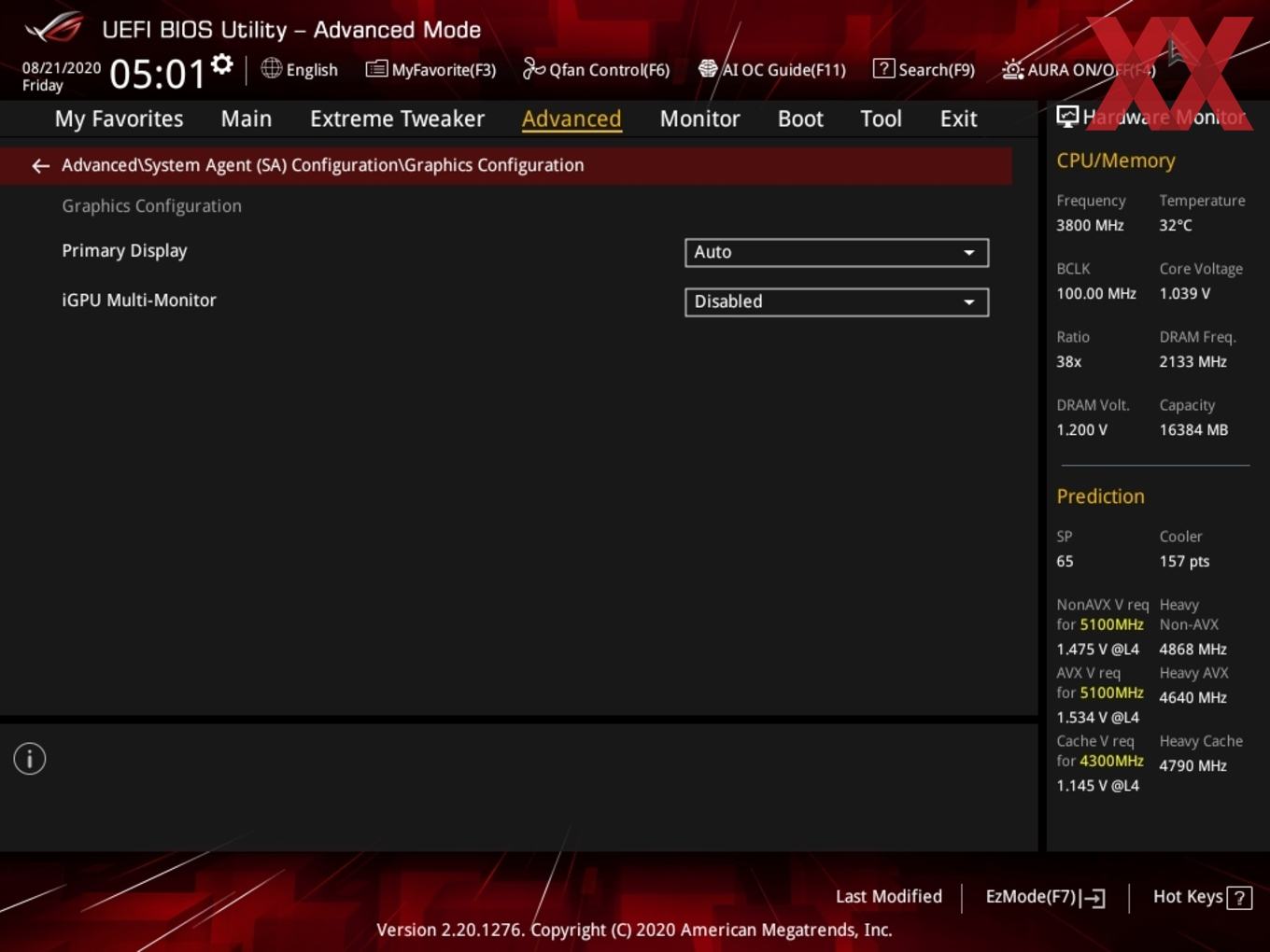Click the info circle icon
The image size is (1270, 952).
click(x=30, y=759)
